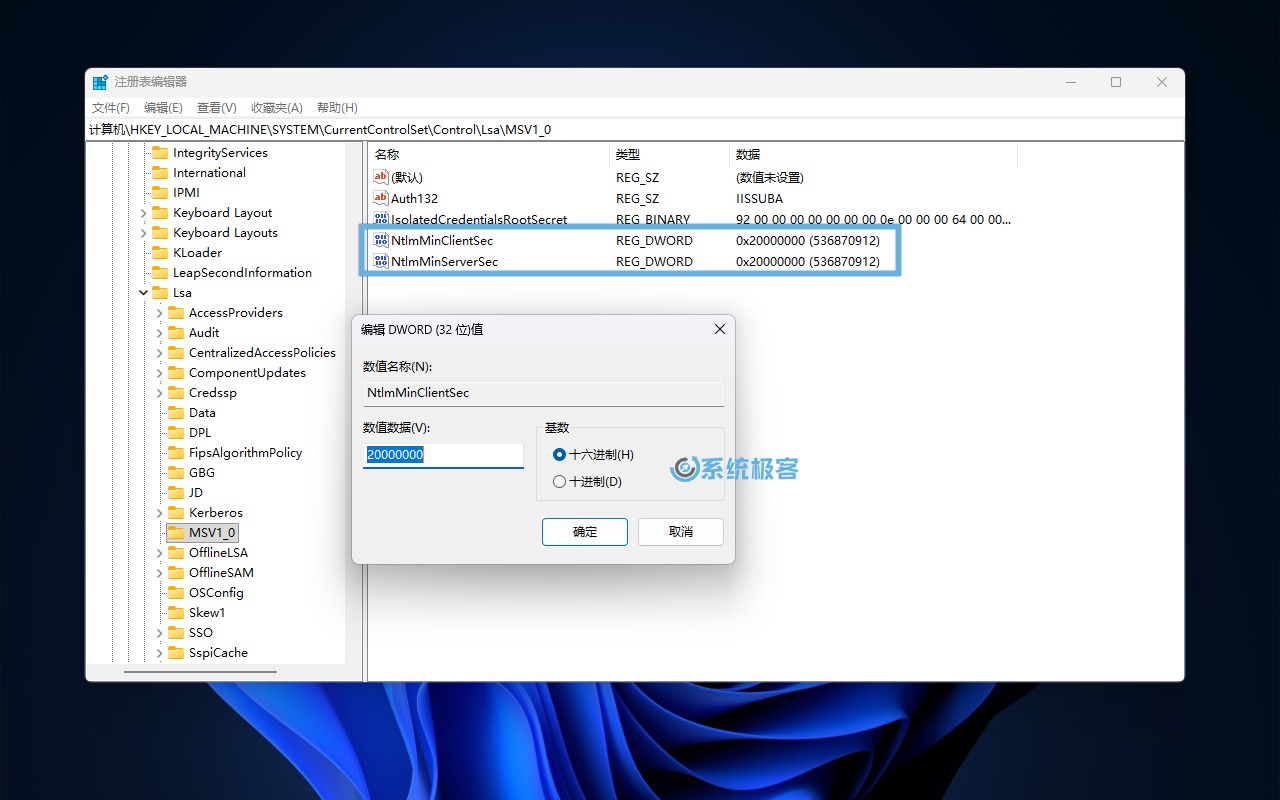
Task: Click the IPMI folder icon
Action: (x=159, y=193)
